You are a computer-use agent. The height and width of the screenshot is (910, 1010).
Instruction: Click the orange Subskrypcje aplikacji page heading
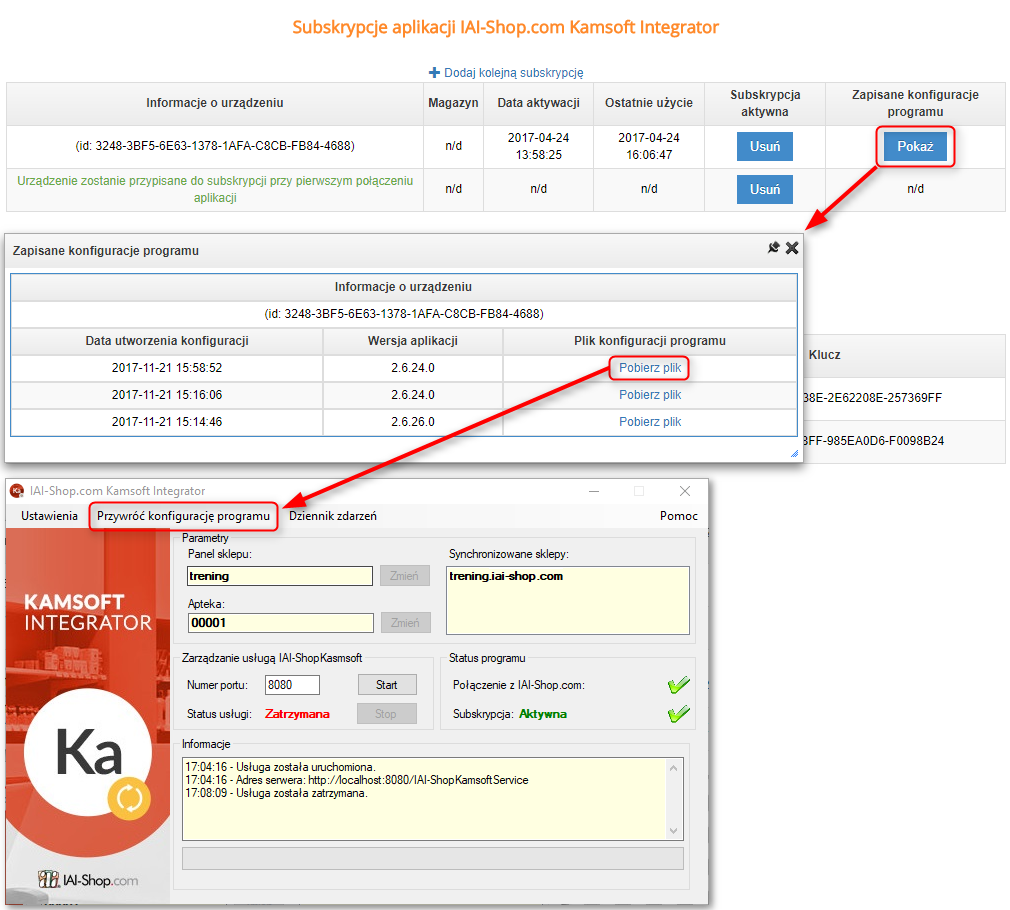tap(506, 27)
